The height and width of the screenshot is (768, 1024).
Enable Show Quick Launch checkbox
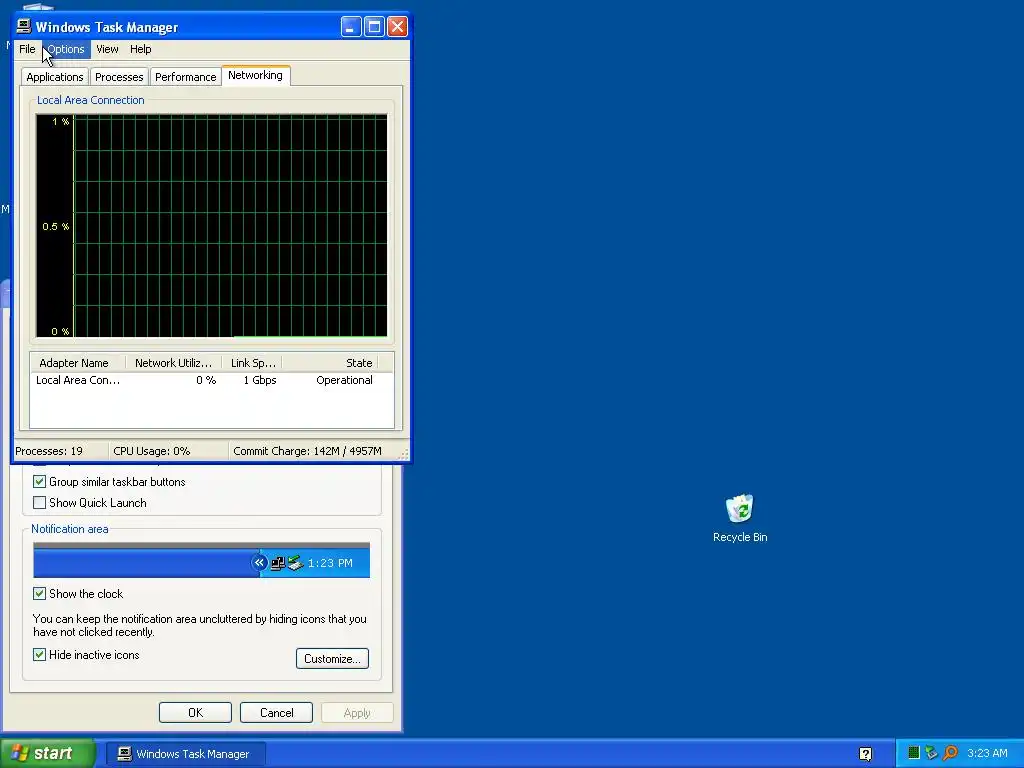tap(39, 503)
